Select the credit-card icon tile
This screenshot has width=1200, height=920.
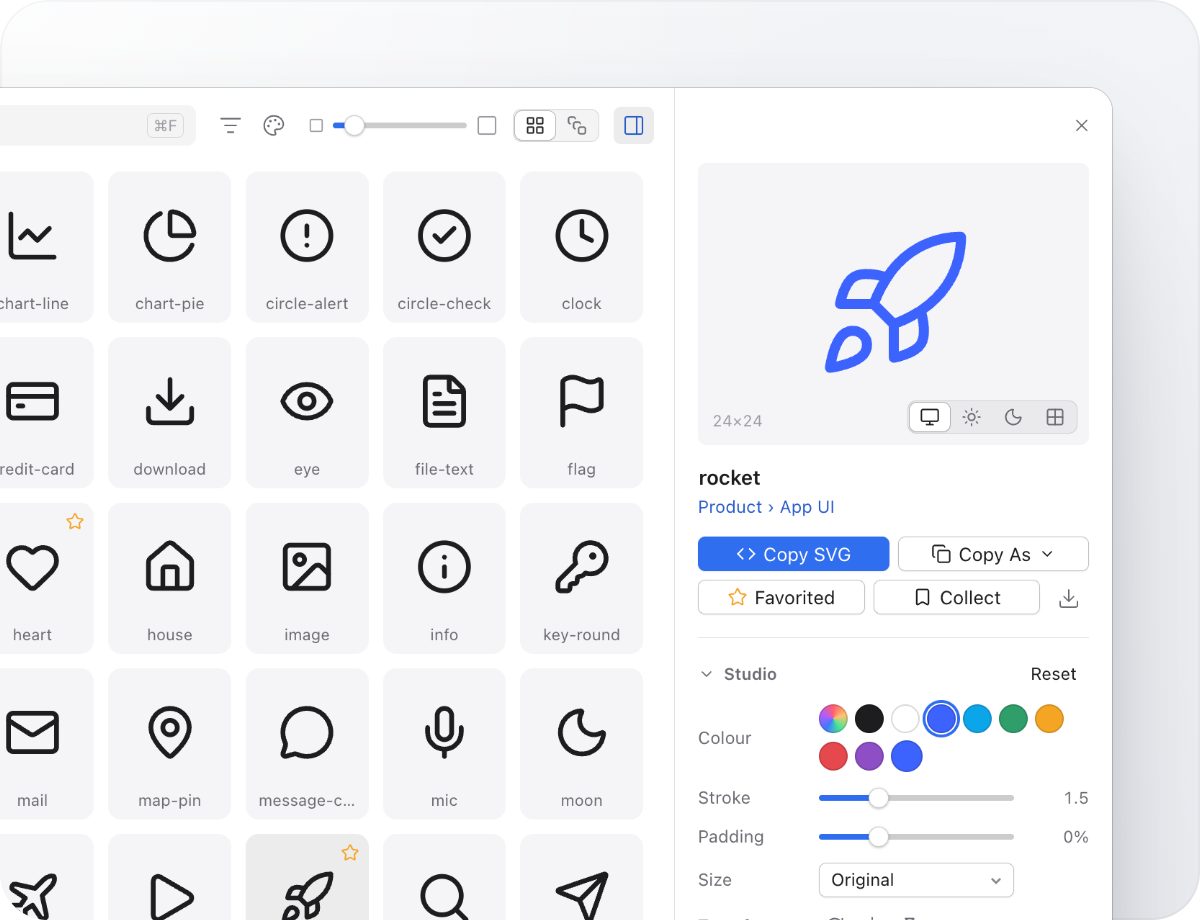(x=46, y=412)
